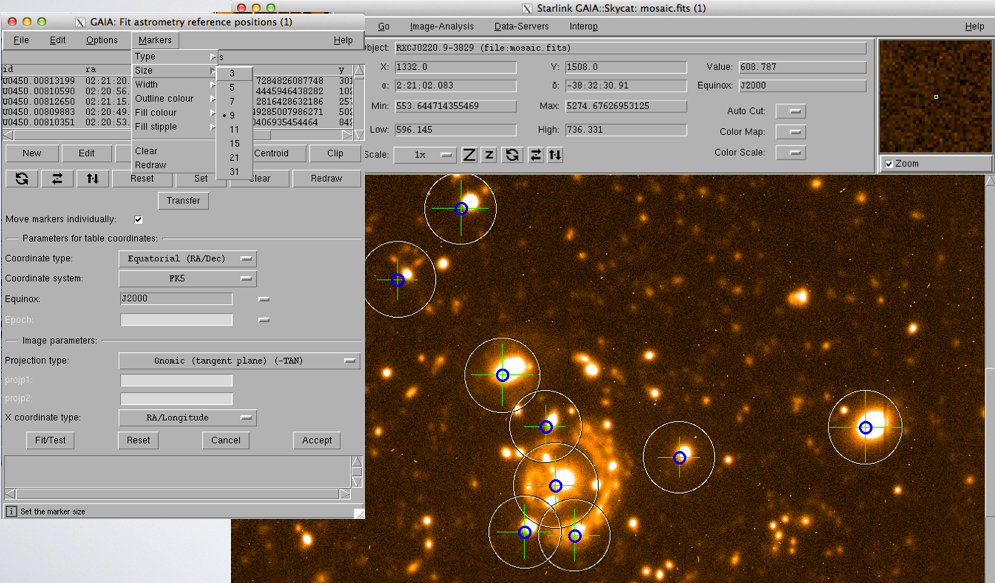The width and height of the screenshot is (995, 583).
Task: Click the large Z zoom-in icon
Action: pos(469,155)
